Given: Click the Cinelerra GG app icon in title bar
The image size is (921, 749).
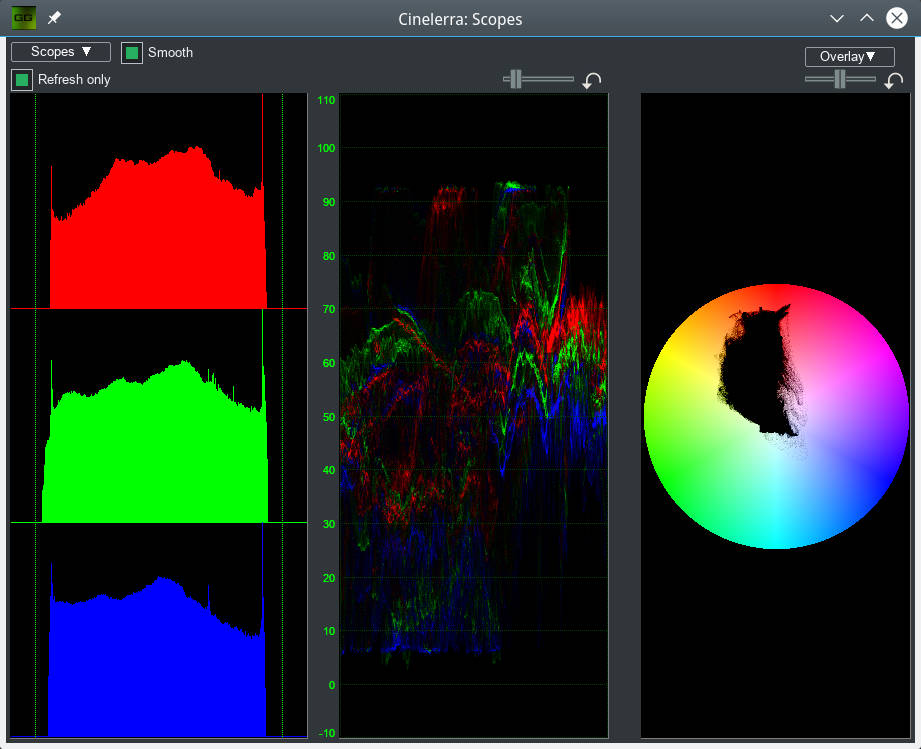Looking at the screenshot, I should (23, 18).
